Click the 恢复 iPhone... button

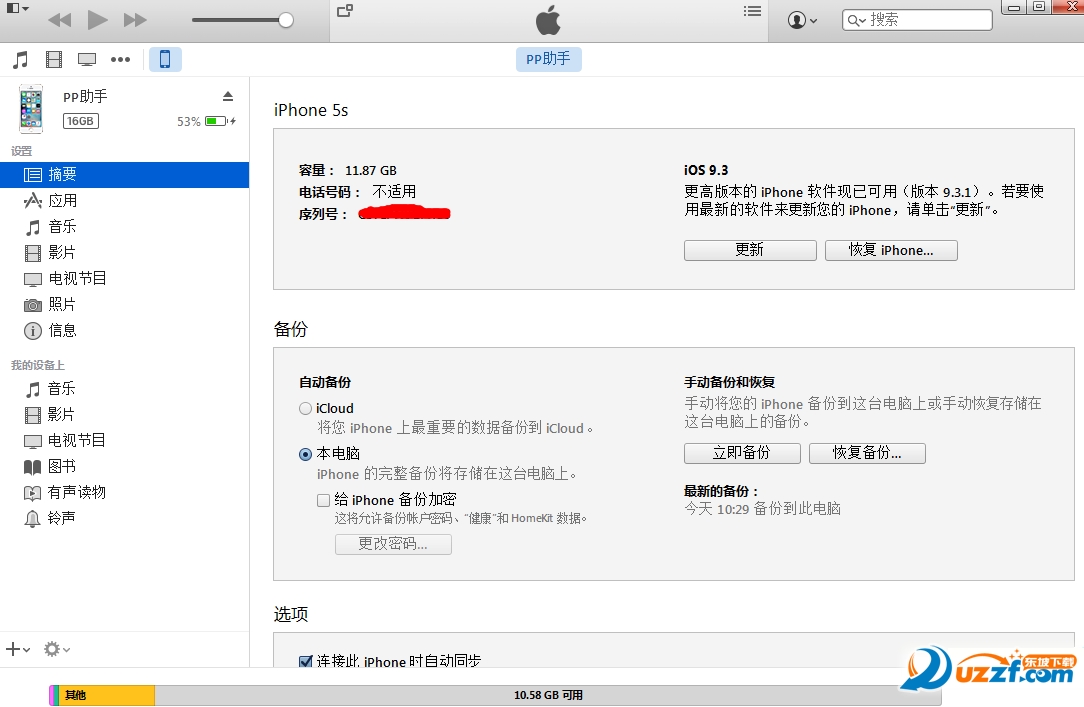tap(891, 250)
